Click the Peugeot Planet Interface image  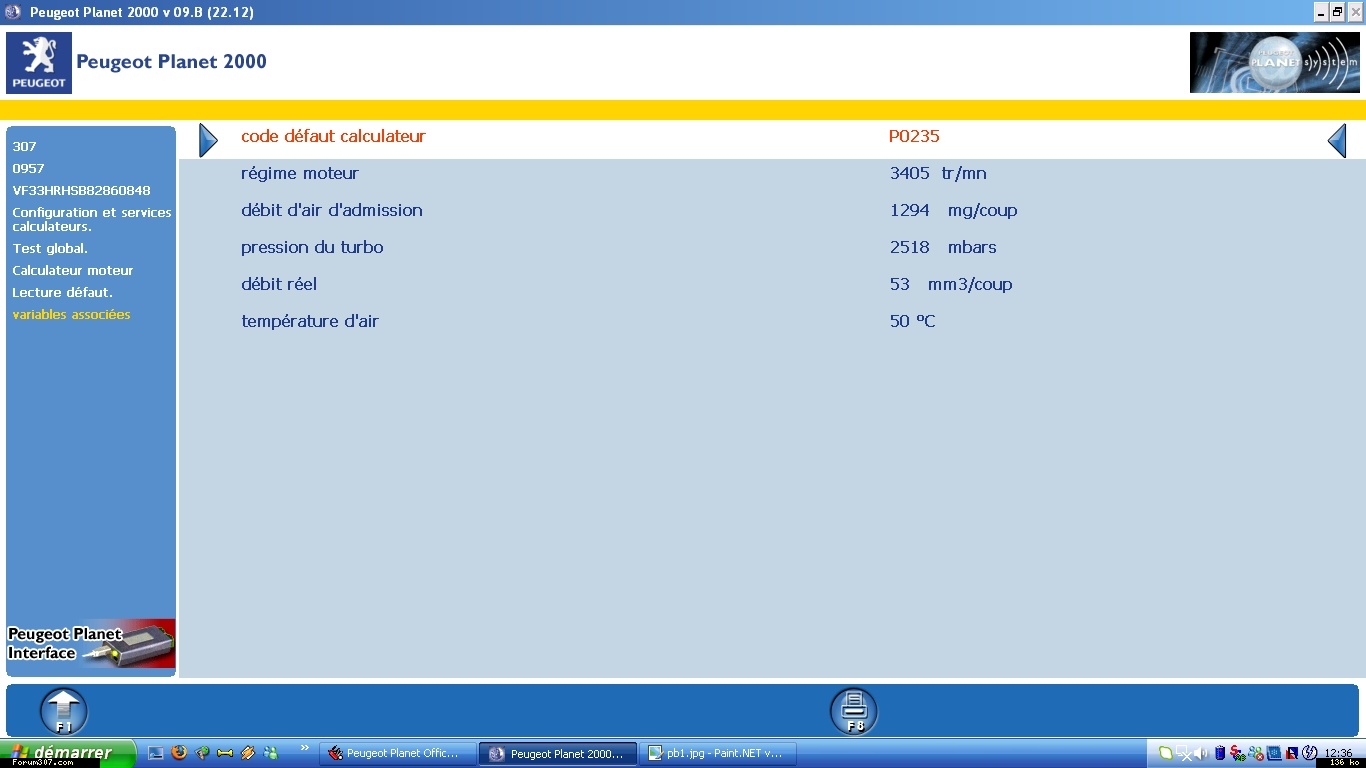tap(91, 644)
